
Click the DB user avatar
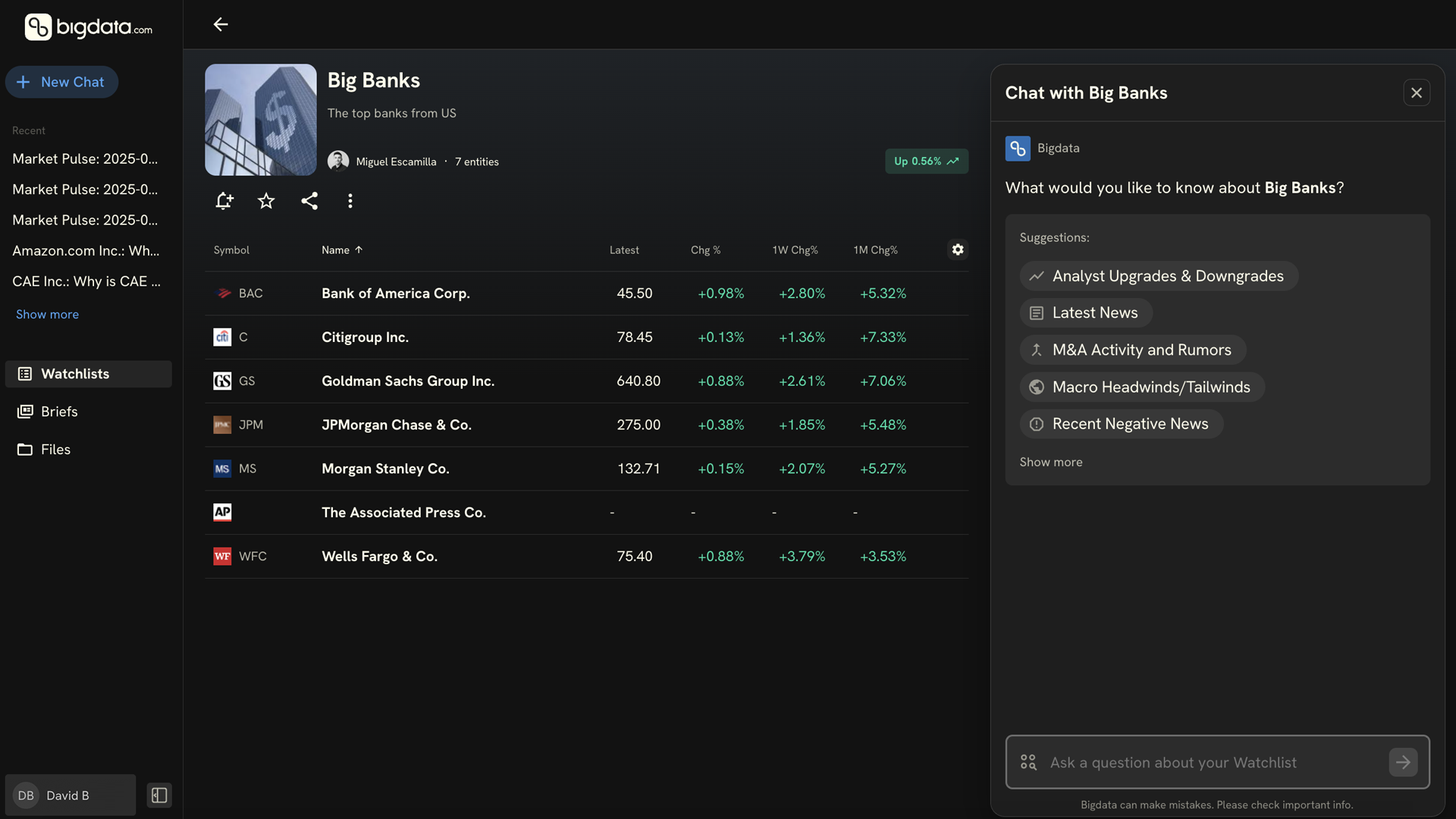click(26, 795)
